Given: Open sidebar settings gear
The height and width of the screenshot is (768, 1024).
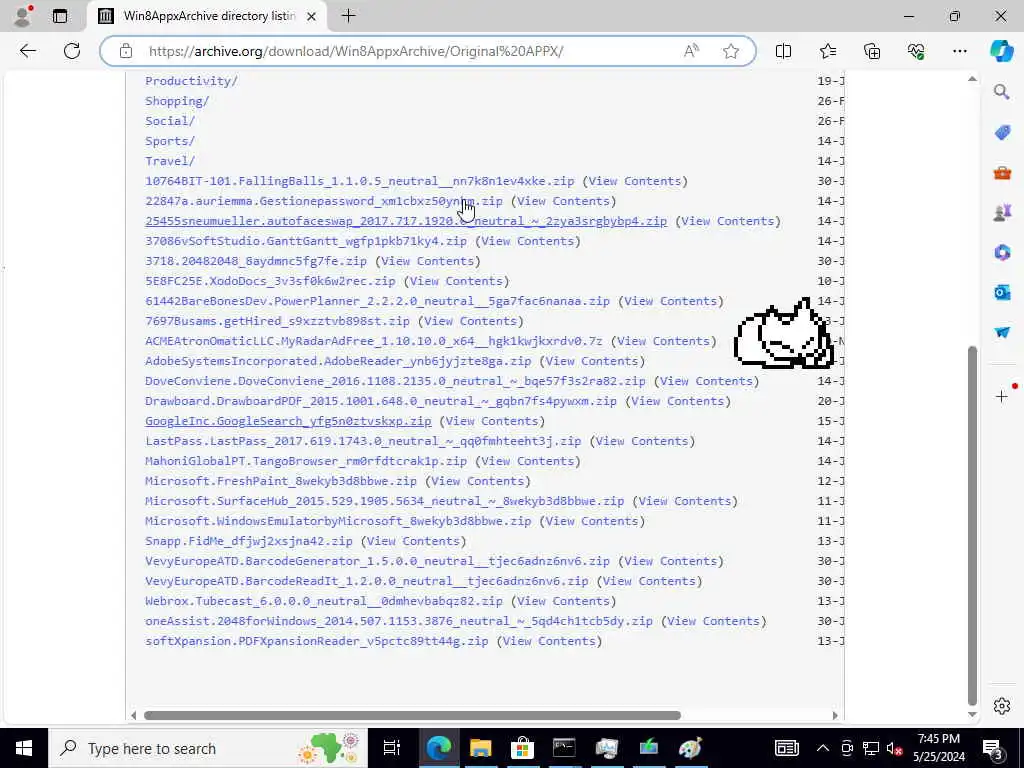Looking at the screenshot, I should (1002, 706).
